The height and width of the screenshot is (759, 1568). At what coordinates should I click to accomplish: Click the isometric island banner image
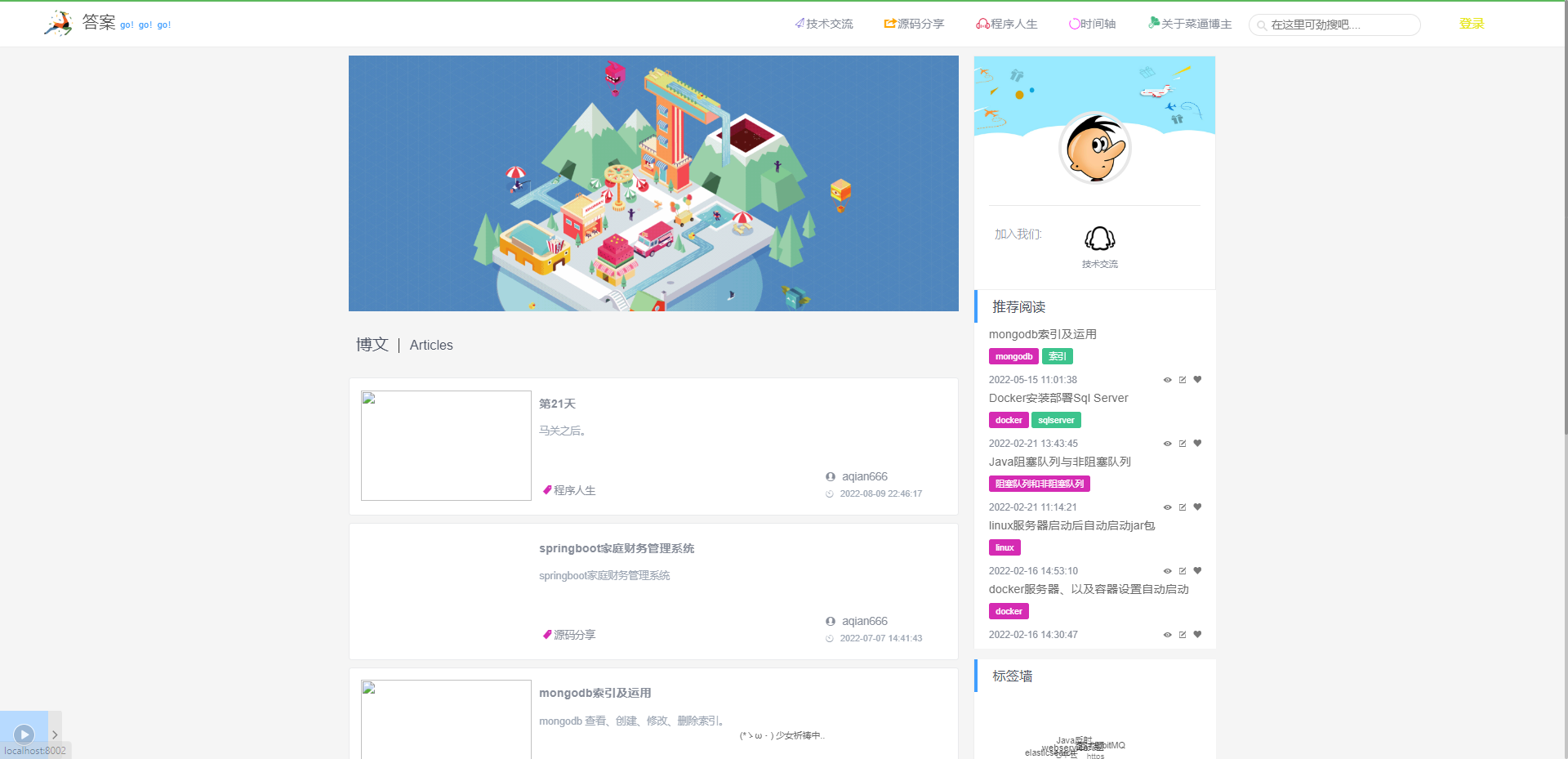653,183
